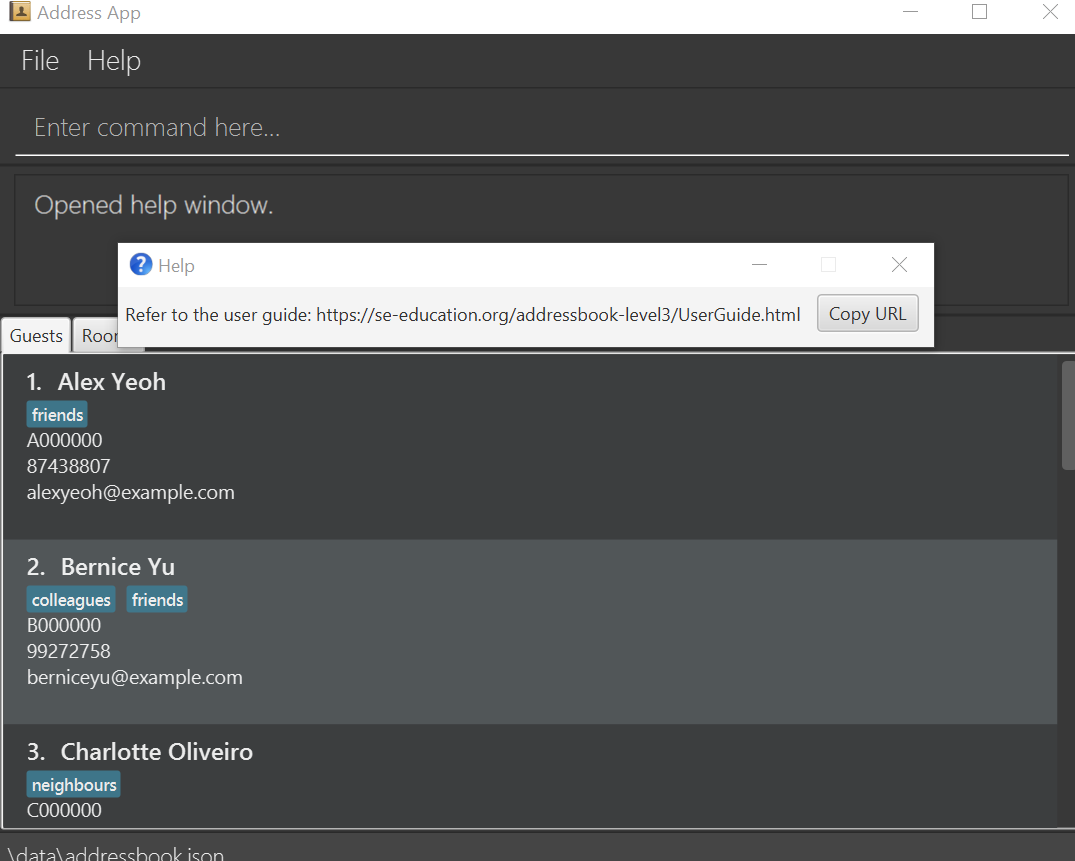Screen dimensions: 1075x861
Task: Click the addressbook.json status bar path
Action: (115, 853)
